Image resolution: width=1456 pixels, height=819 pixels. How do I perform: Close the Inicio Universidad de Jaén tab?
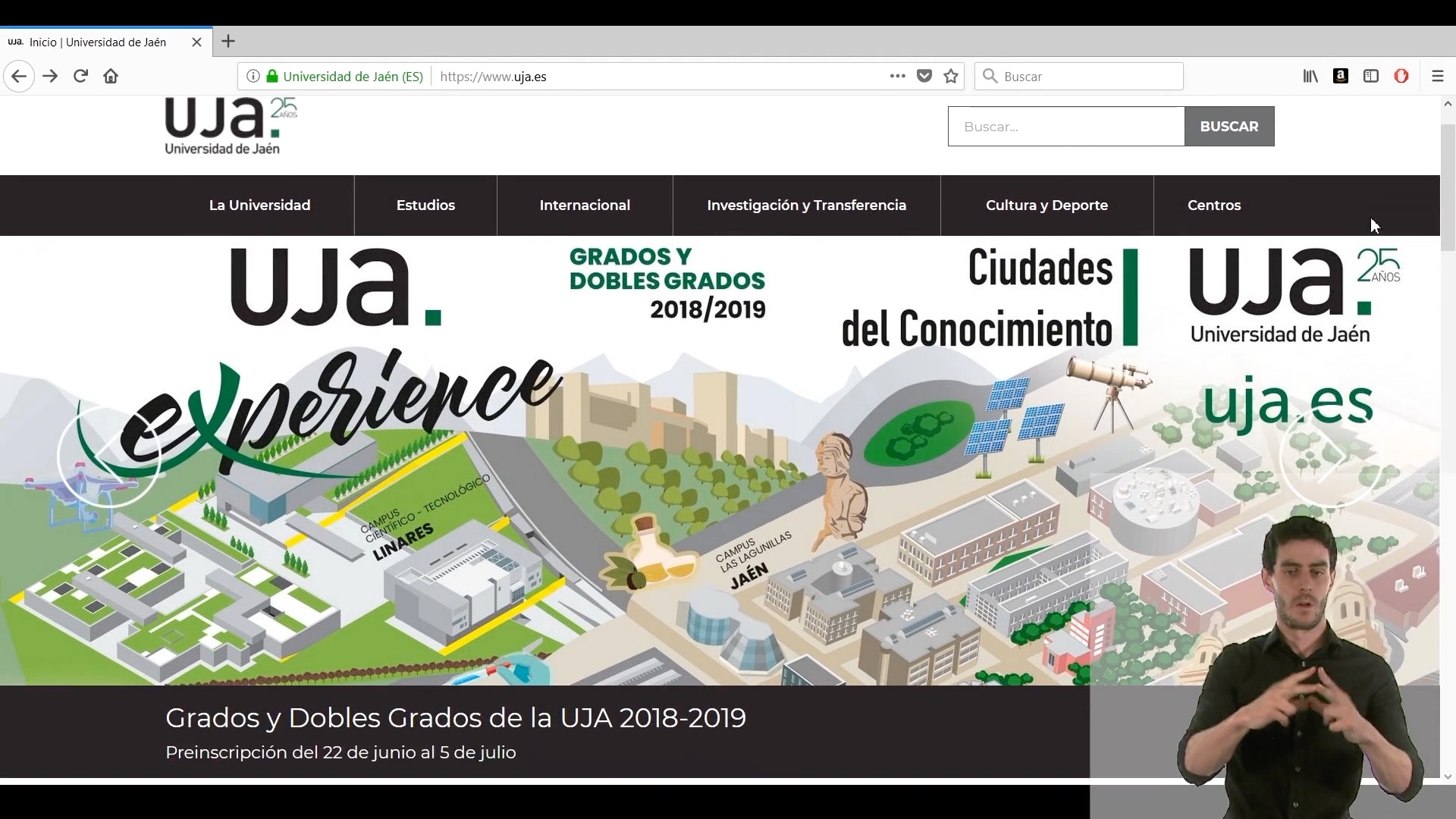197,42
